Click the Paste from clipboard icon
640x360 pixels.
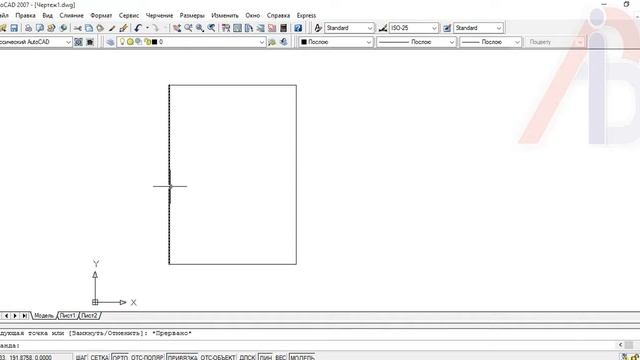click(x=100, y=28)
